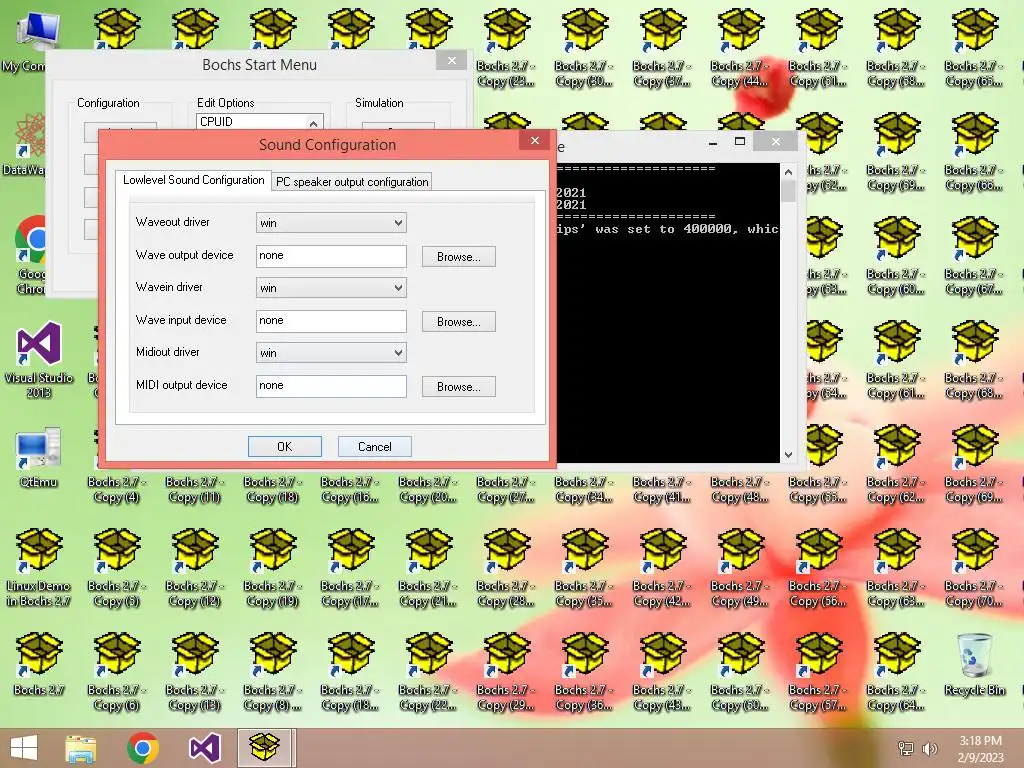The width and height of the screenshot is (1024, 768).
Task: Select the Bochs 2.7 - Copy (6) icon
Action: [x=116, y=672]
